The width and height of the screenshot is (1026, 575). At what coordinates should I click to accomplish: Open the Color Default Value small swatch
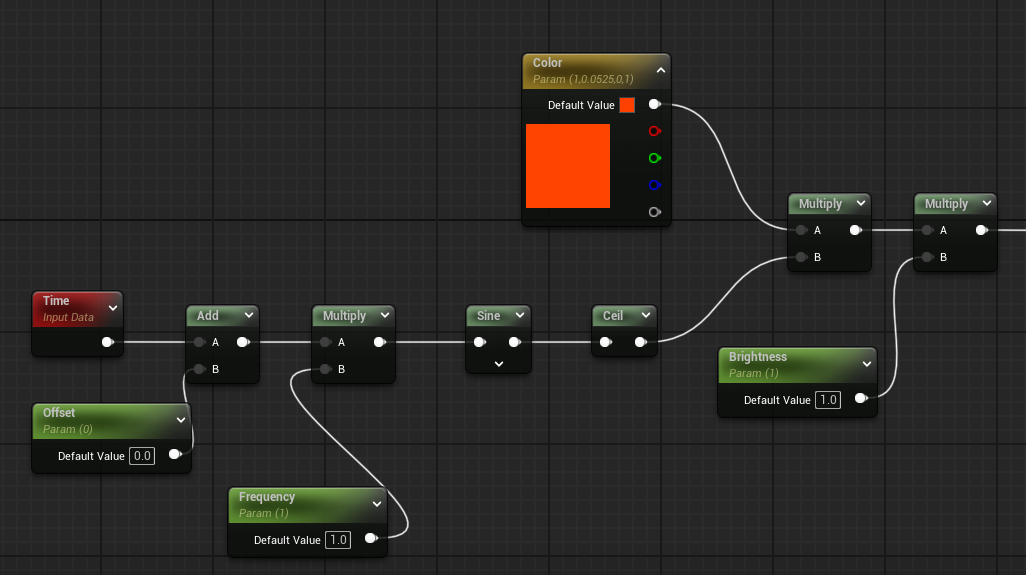(627, 105)
